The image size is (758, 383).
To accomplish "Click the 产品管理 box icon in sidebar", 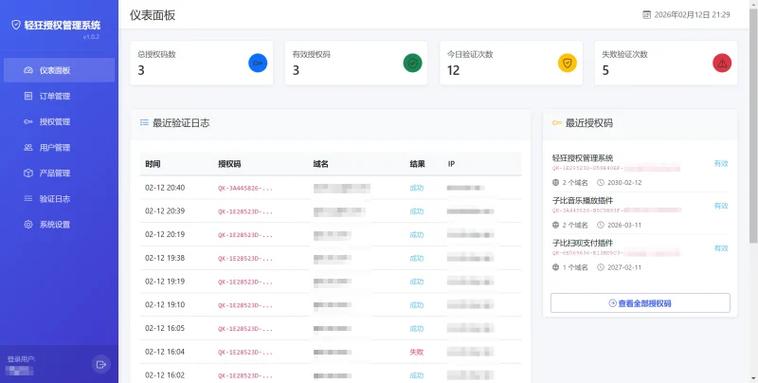I will (29, 173).
